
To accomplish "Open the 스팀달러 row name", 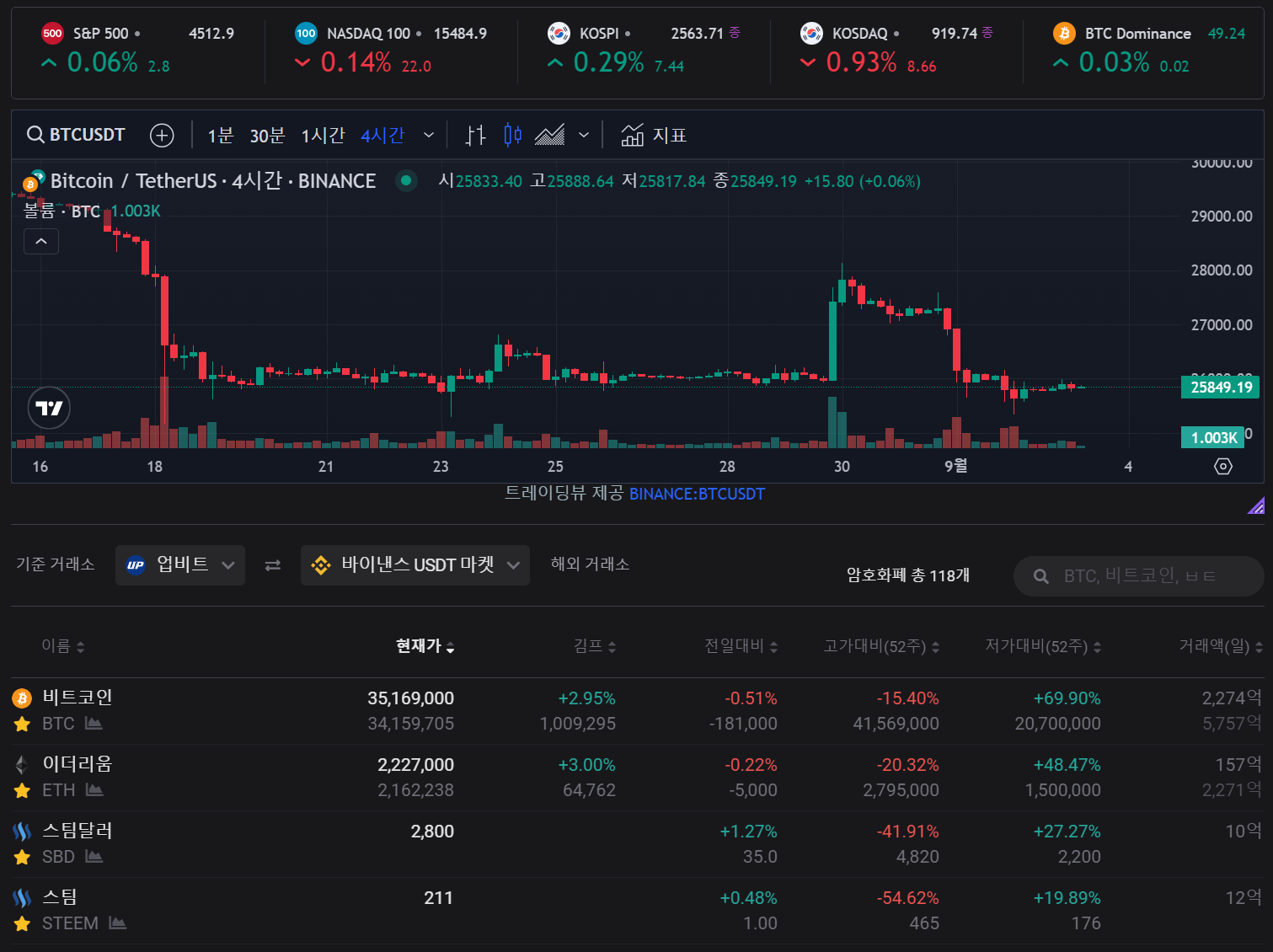I will tap(78, 831).
